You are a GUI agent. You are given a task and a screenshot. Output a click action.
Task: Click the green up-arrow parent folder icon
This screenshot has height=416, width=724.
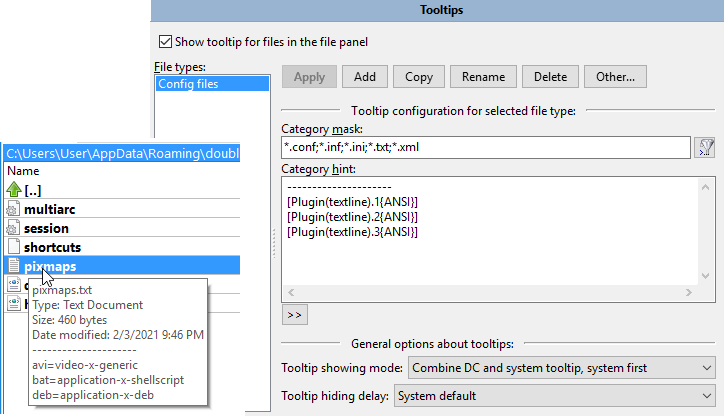pyautogui.click(x=13, y=190)
